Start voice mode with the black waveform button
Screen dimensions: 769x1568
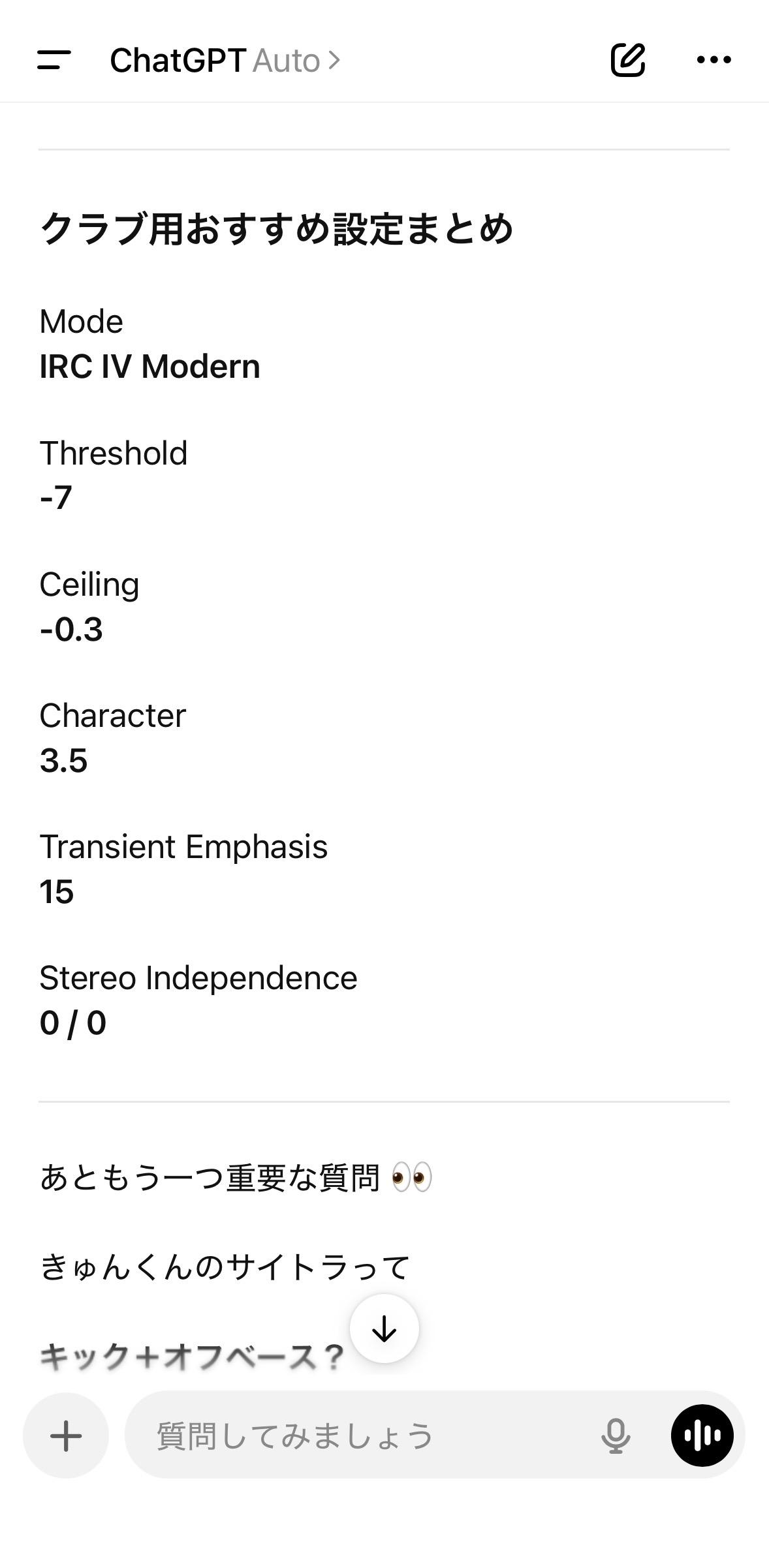click(x=702, y=1436)
